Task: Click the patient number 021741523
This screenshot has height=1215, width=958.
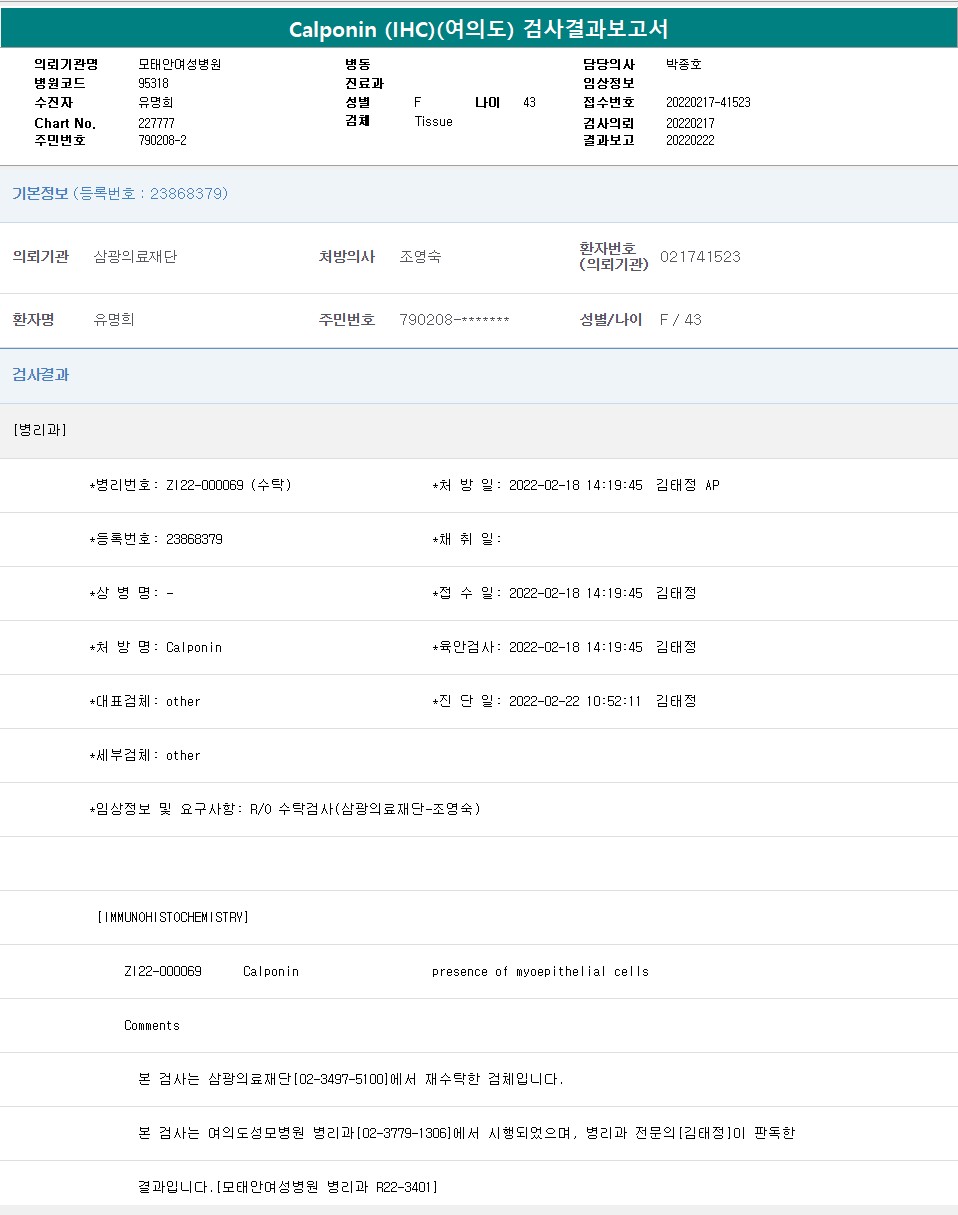Action: click(700, 257)
